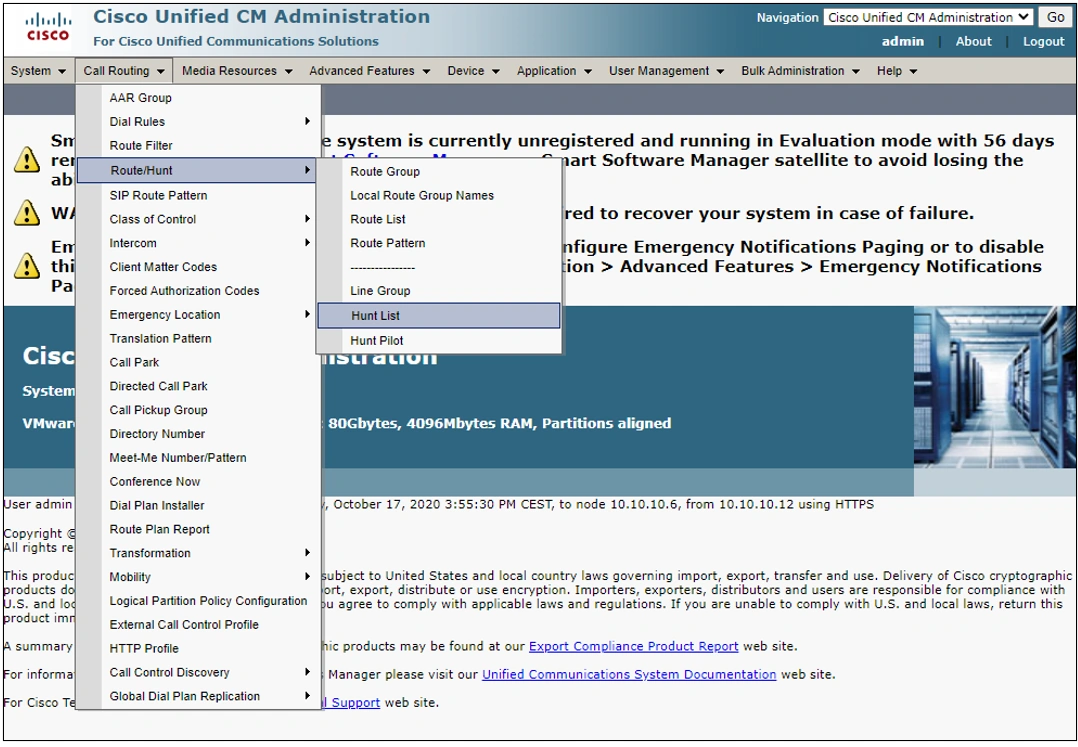Click the Logout link

pyautogui.click(x=1043, y=41)
